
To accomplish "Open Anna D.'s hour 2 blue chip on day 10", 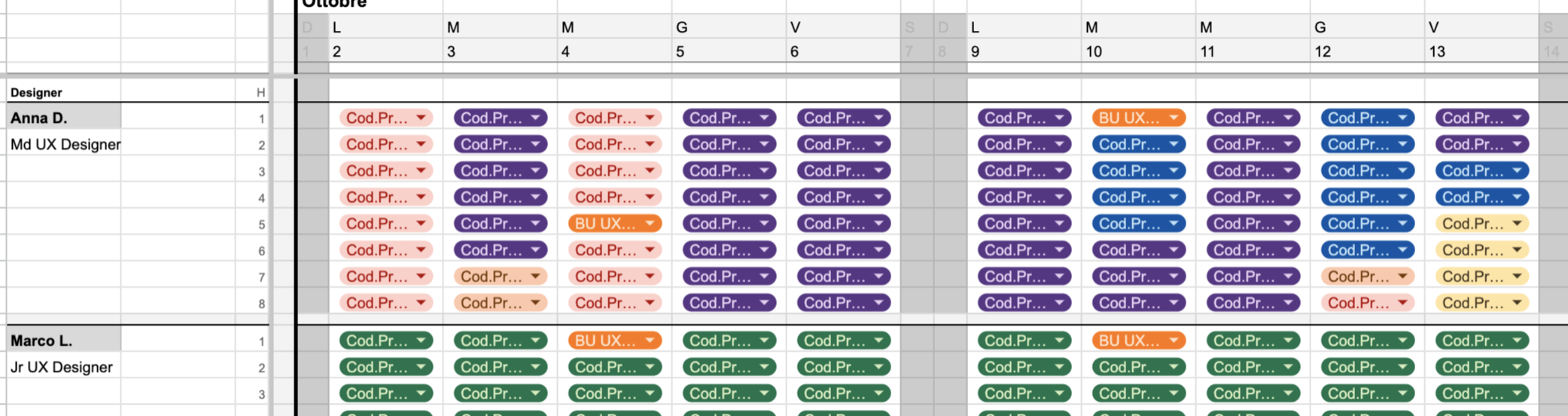I will pyautogui.click(x=1138, y=145).
